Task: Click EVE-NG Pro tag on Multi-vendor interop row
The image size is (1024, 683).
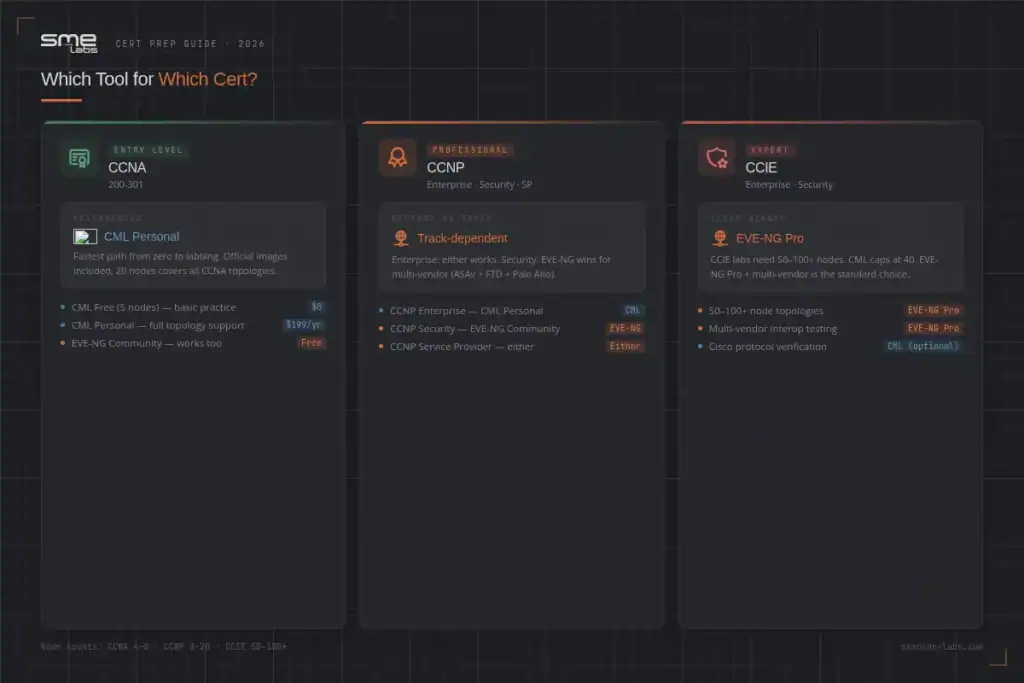Action: [x=933, y=328]
